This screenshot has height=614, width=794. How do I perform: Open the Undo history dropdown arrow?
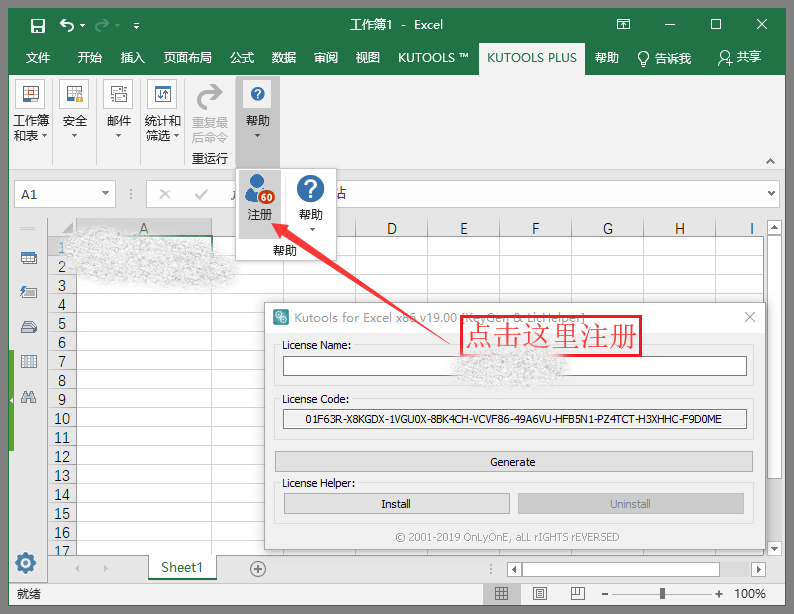point(83,25)
